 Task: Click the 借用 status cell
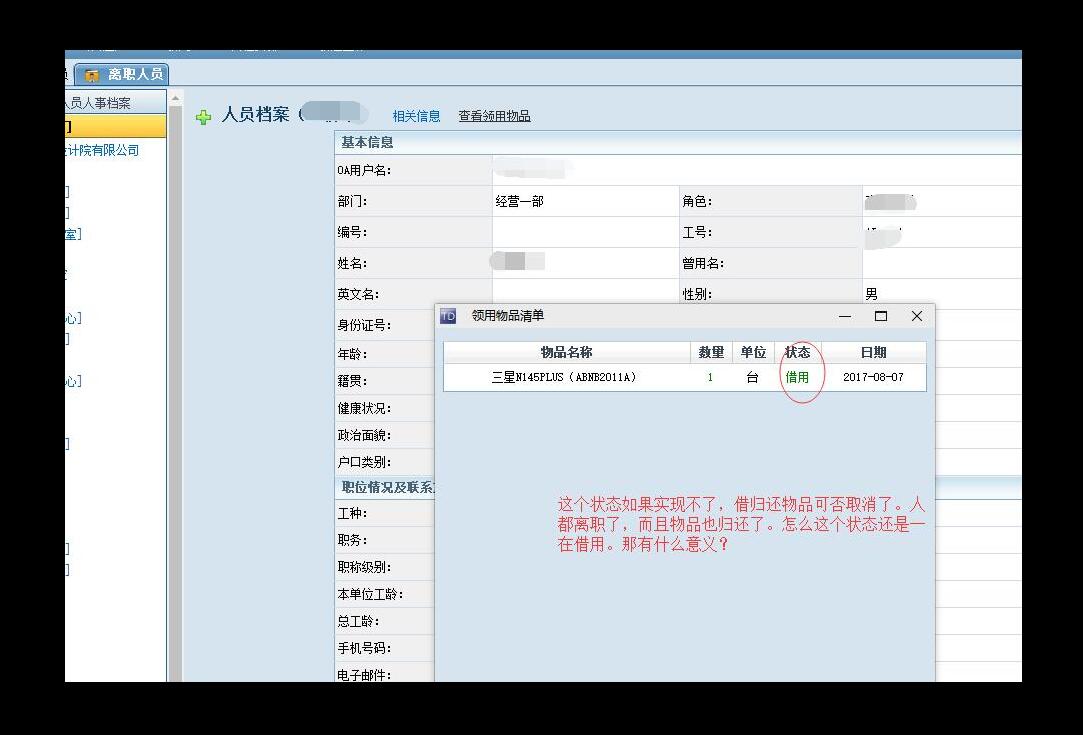coord(797,378)
